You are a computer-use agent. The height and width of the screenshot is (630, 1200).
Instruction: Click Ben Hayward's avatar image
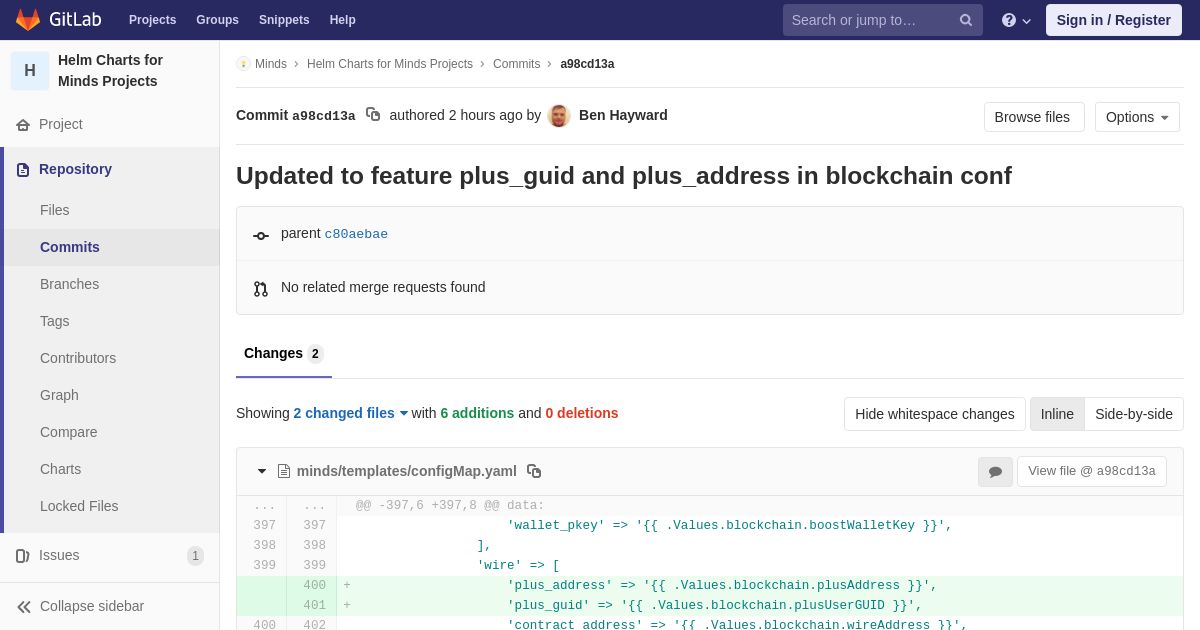click(559, 116)
